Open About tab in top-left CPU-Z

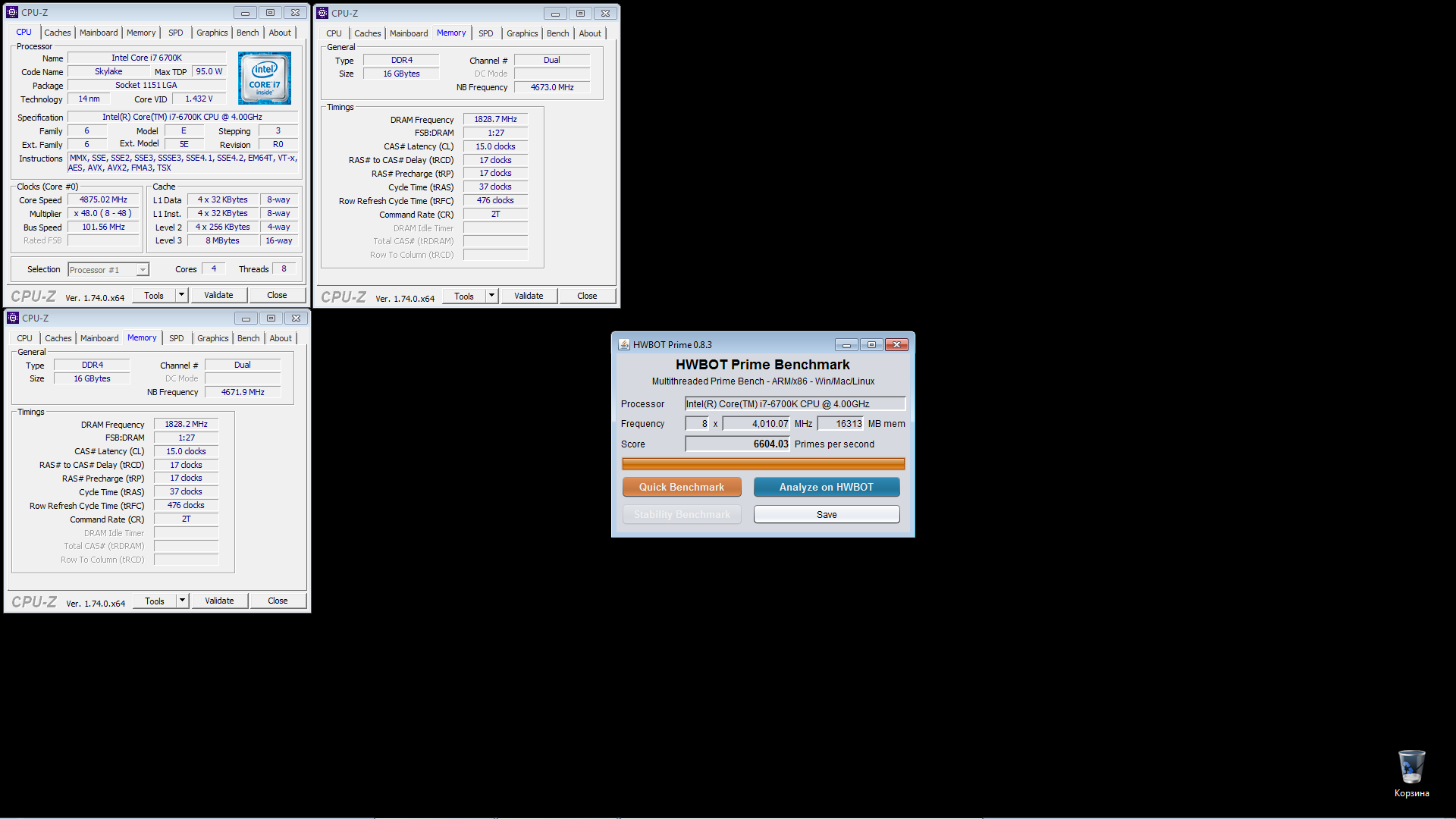[280, 33]
